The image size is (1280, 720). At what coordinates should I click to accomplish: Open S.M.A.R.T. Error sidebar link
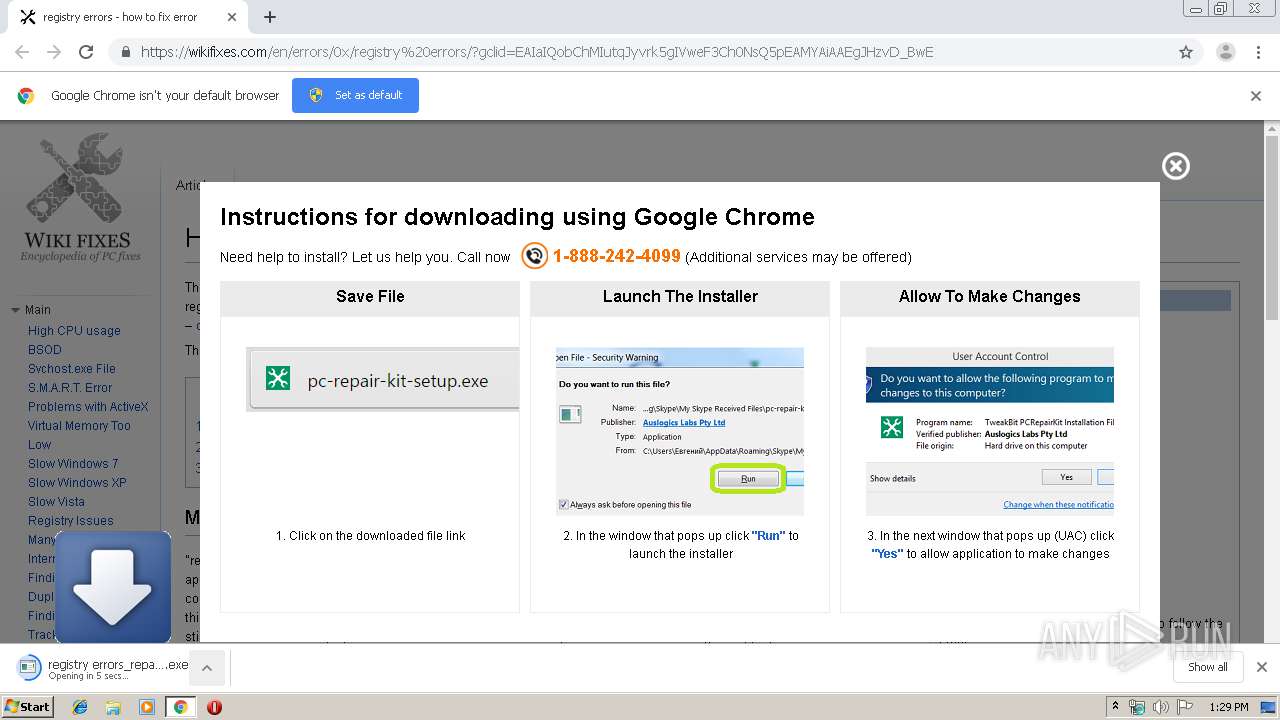pyautogui.click(x=70, y=388)
